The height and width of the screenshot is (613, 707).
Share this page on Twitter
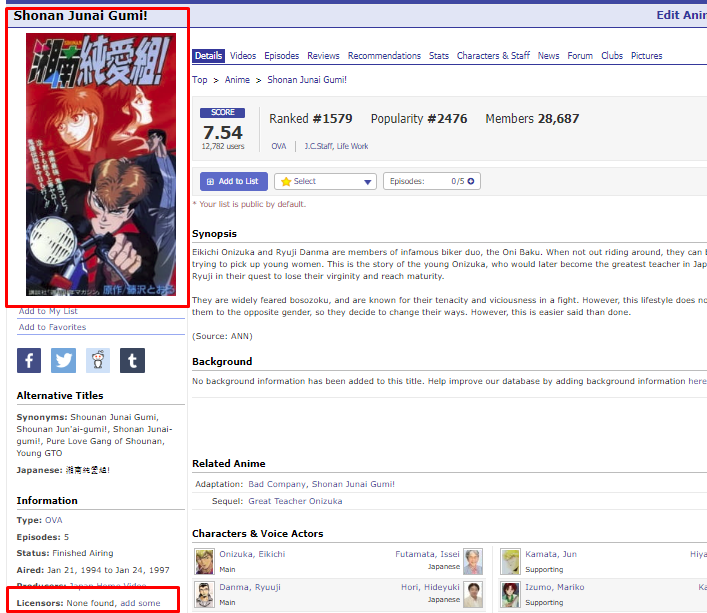point(64,361)
